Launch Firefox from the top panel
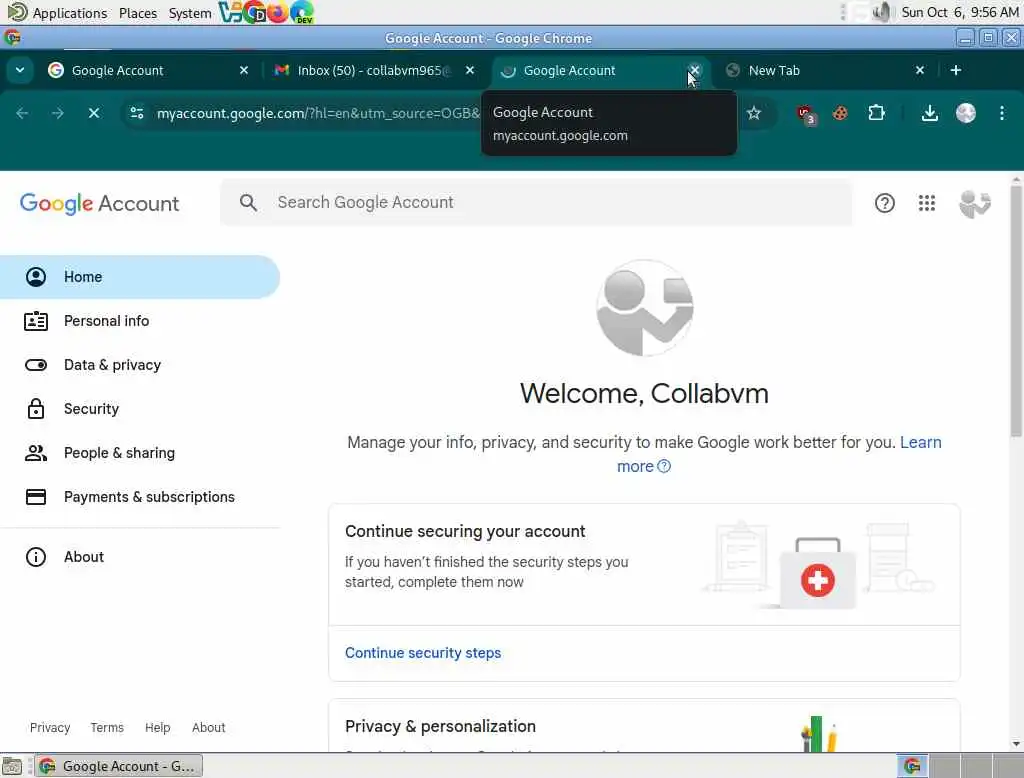This screenshot has width=1024, height=778. click(278, 12)
